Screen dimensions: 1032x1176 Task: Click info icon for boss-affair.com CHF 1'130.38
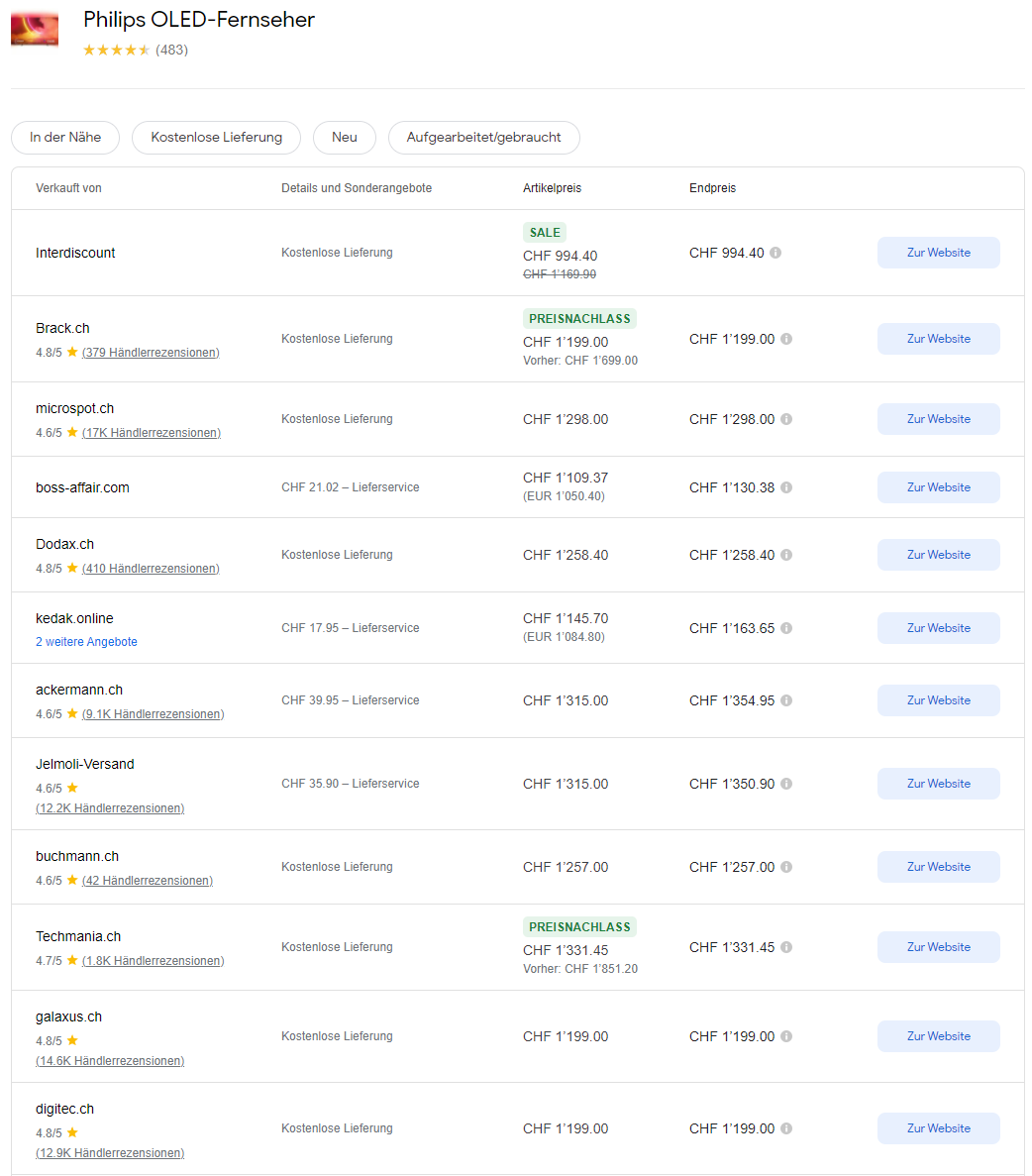786,487
